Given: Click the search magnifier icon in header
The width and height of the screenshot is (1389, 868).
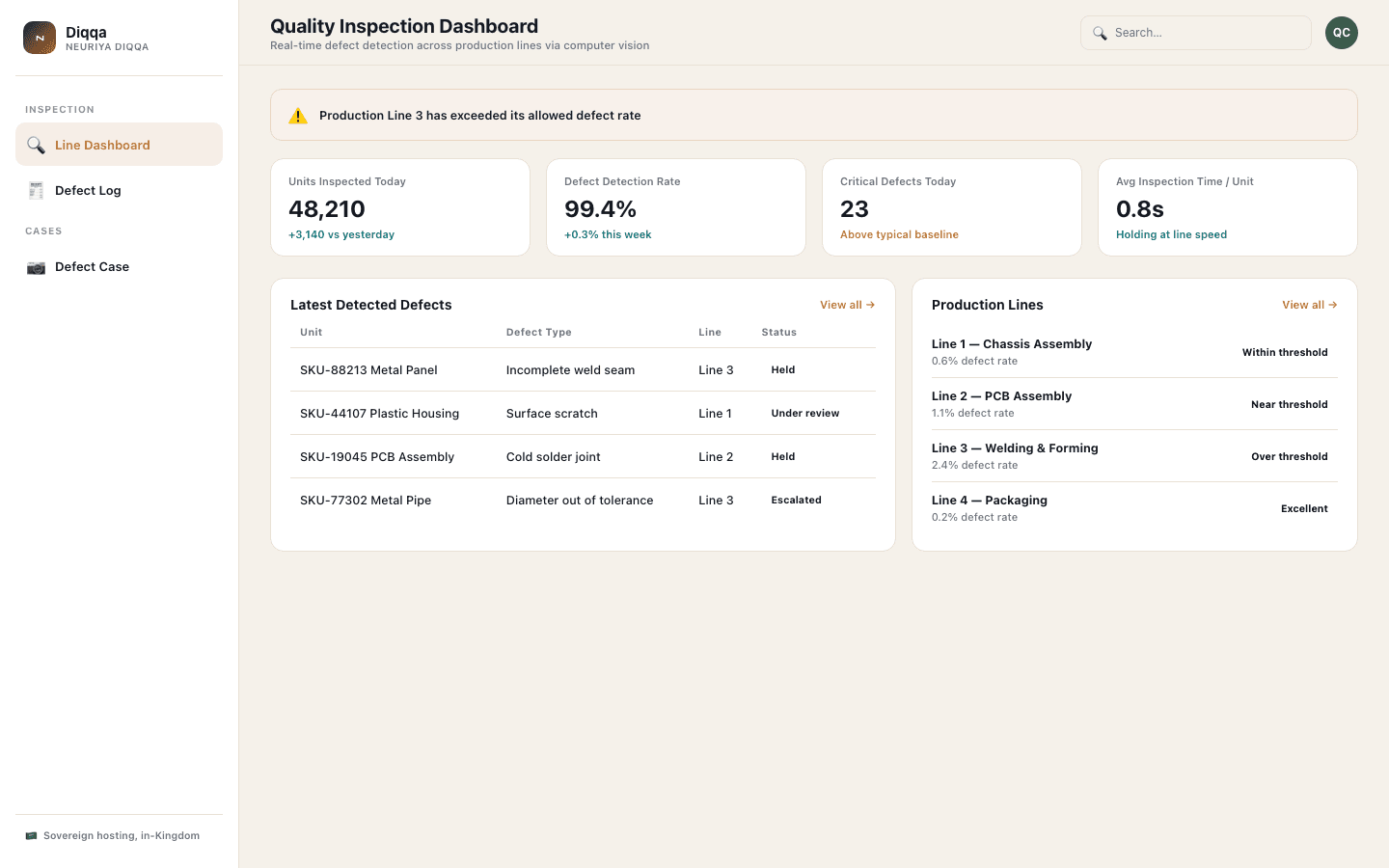Looking at the screenshot, I should tap(1100, 33).
